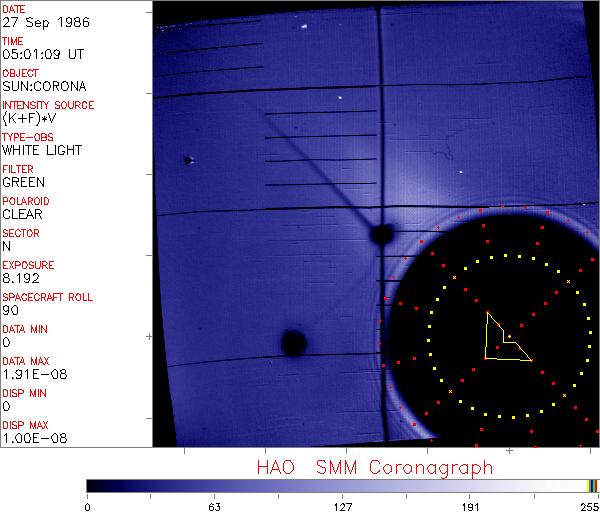Select the spacecraft roll value 90
The height and width of the screenshot is (512, 600).
point(10,311)
